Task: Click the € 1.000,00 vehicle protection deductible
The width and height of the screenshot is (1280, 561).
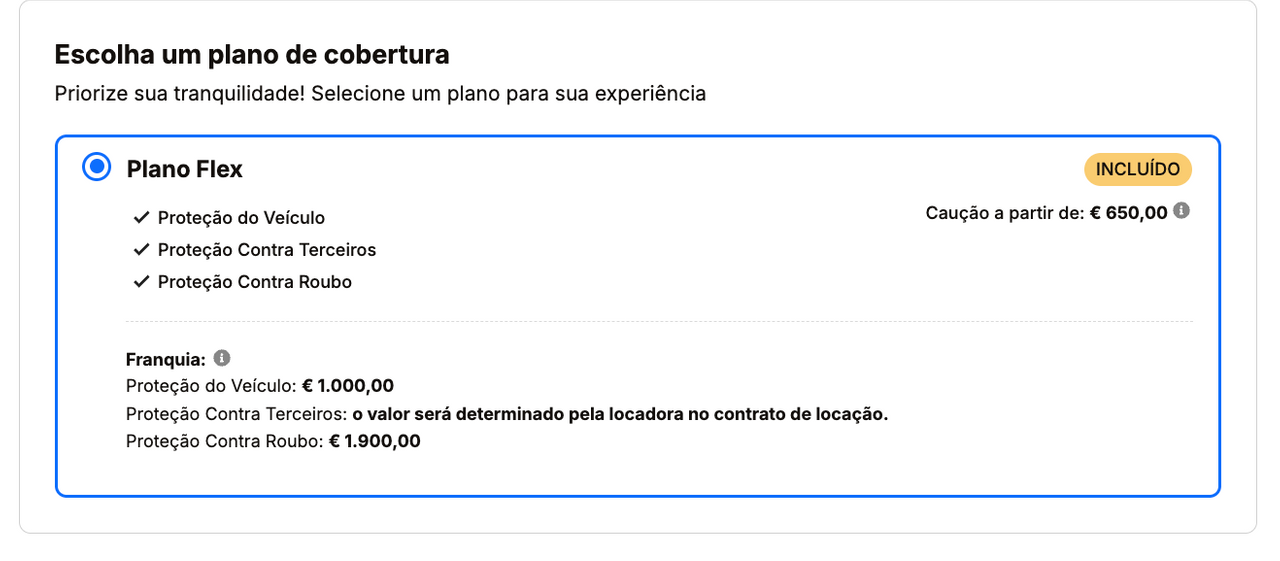Action: pyautogui.click(x=348, y=386)
